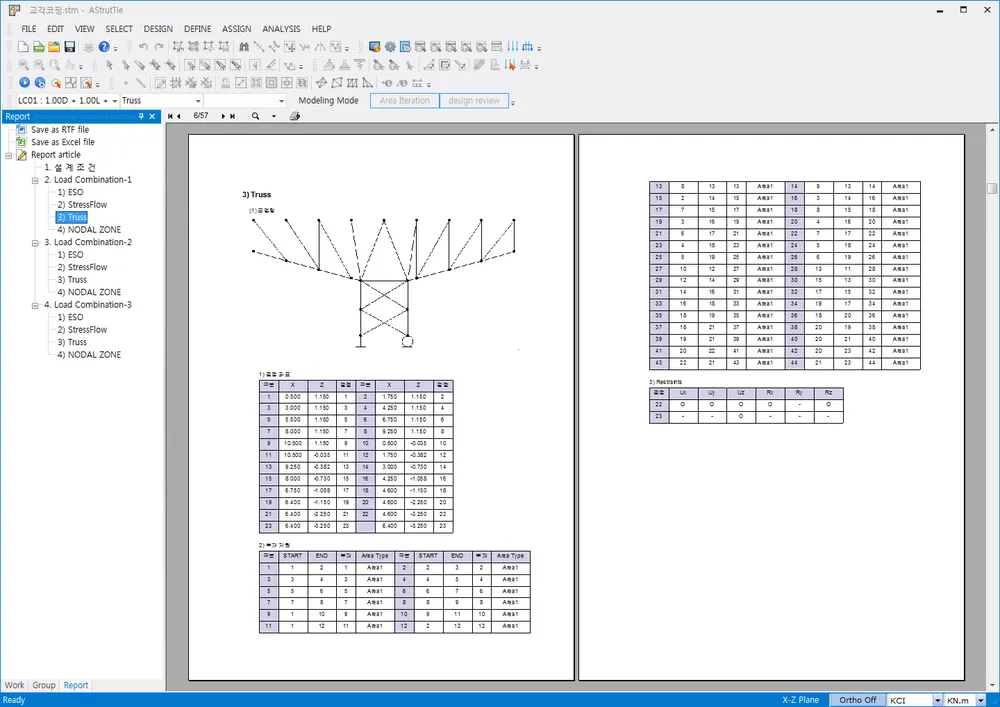Open the FILE menu
The image size is (1000, 707).
click(x=29, y=29)
